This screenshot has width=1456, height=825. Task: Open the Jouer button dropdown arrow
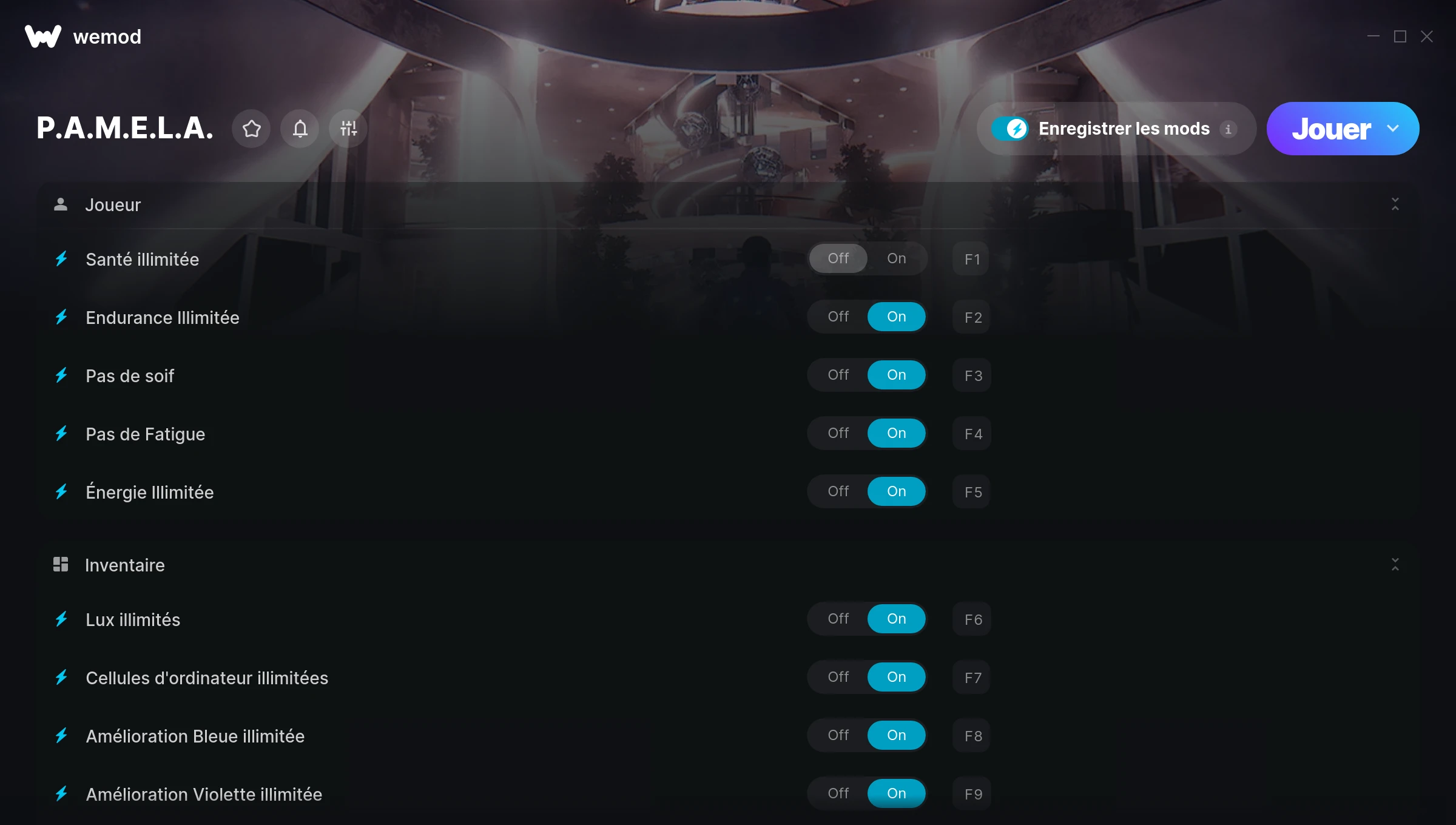pos(1393,129)
